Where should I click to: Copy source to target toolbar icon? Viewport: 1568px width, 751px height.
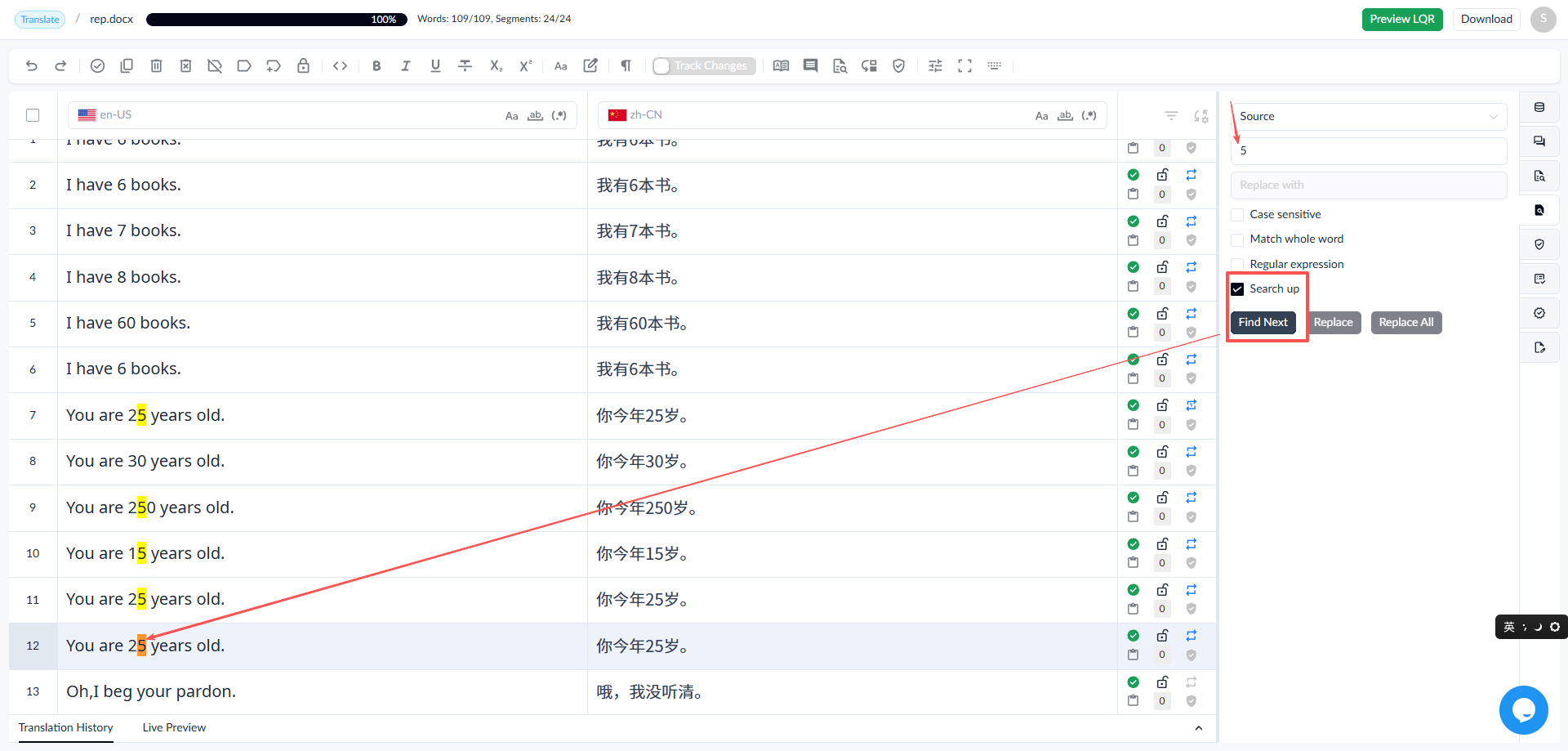127,66
